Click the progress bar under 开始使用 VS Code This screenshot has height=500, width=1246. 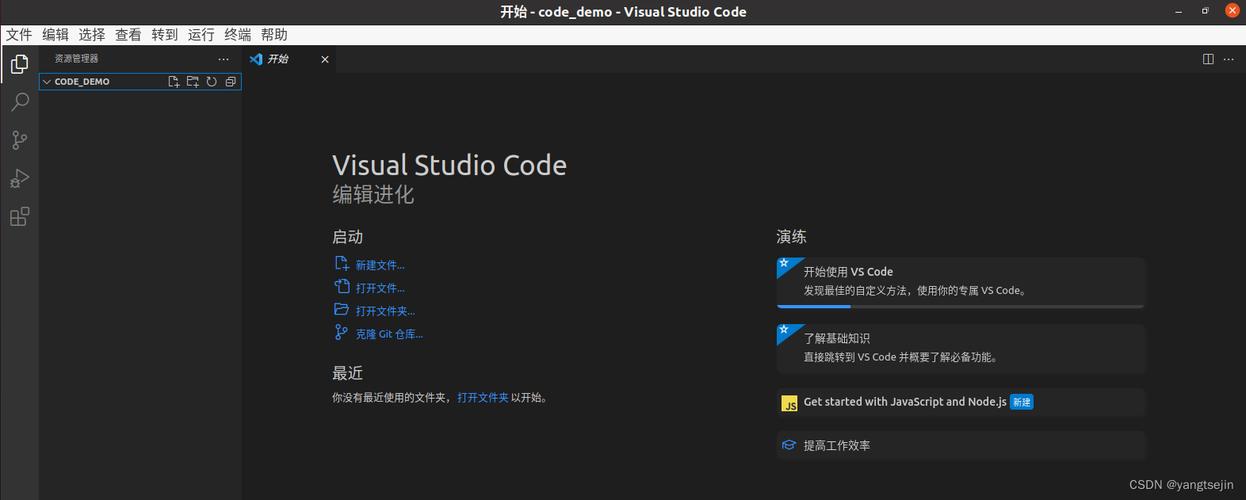pos(961,307)
